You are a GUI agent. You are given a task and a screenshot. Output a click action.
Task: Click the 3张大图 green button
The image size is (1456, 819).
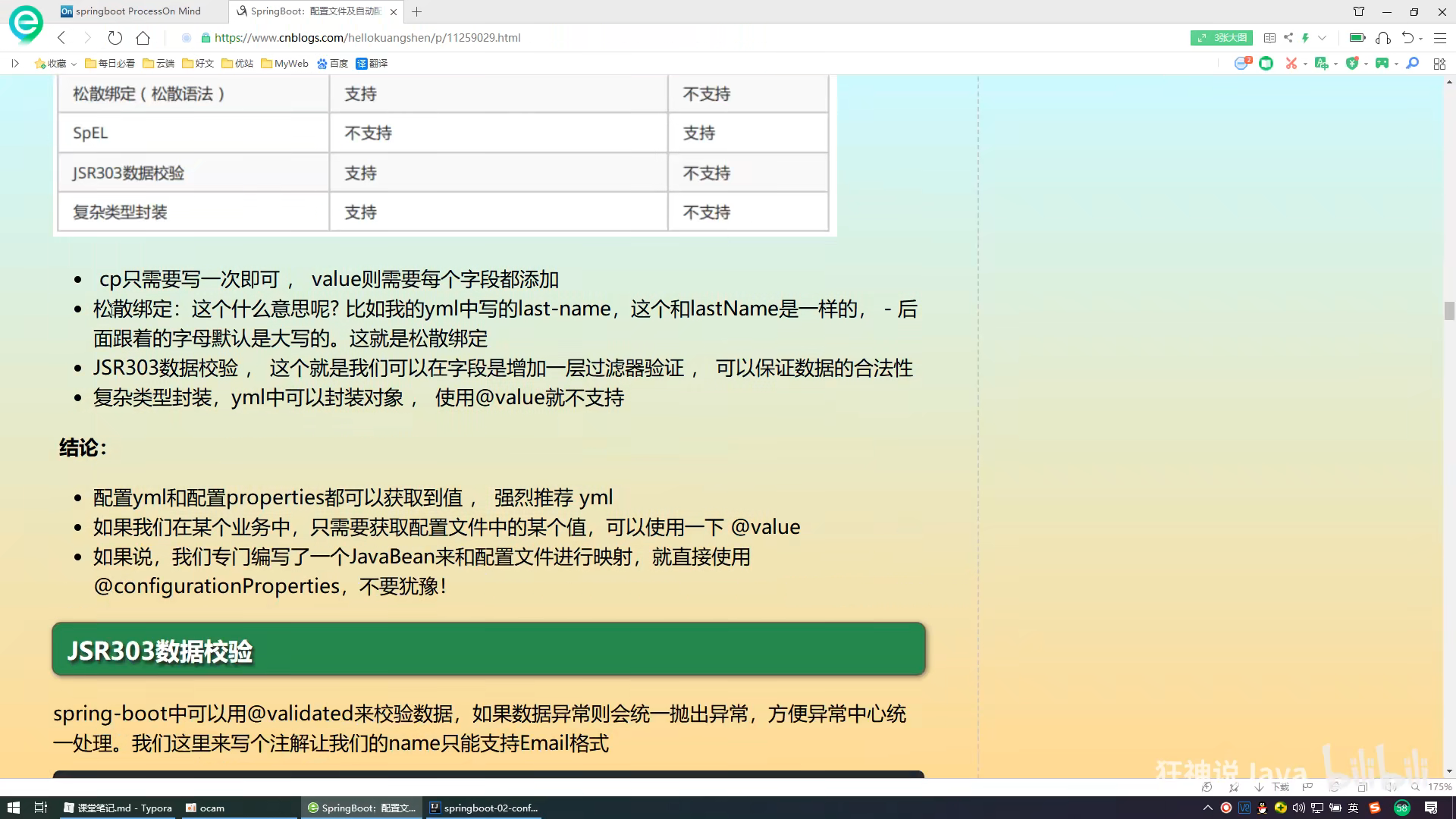click(x=1221, y=38)
